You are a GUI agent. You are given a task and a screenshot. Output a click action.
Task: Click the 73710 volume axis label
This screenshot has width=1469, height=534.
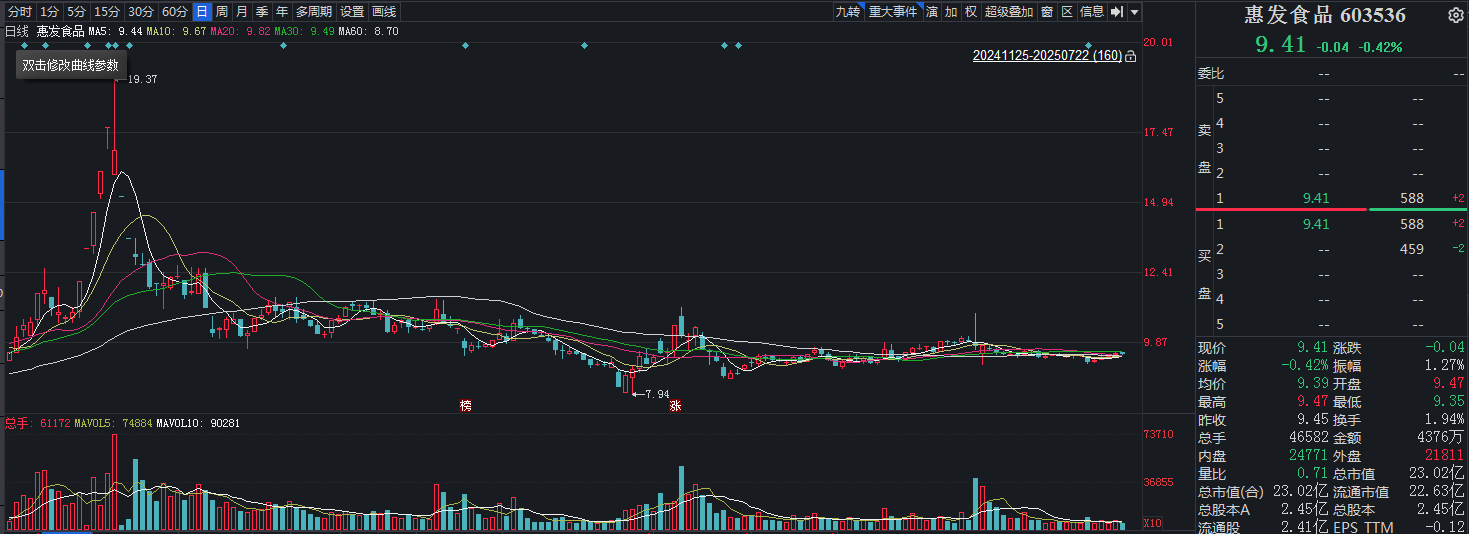point(1158,434)
